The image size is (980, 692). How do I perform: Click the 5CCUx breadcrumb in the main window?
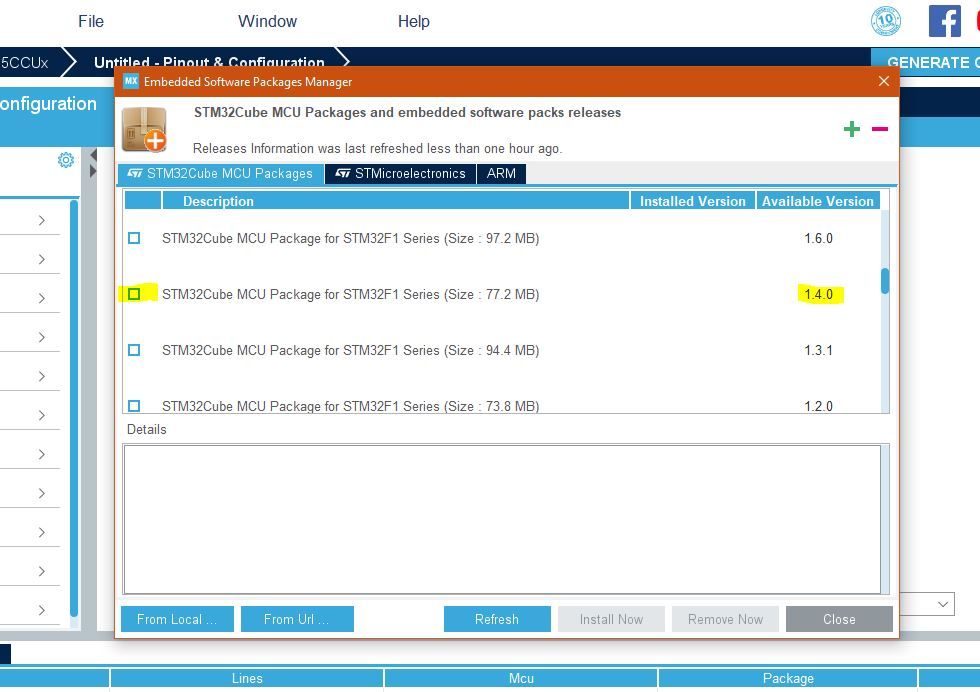(x=25, y=63)
